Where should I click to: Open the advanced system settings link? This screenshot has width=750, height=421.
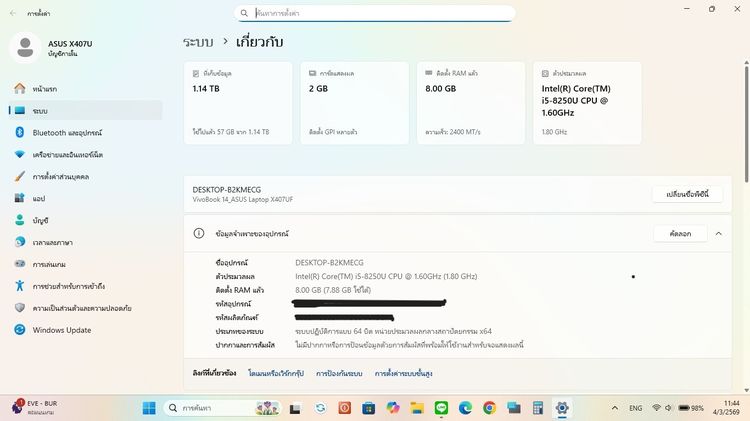tap(403, 373)
